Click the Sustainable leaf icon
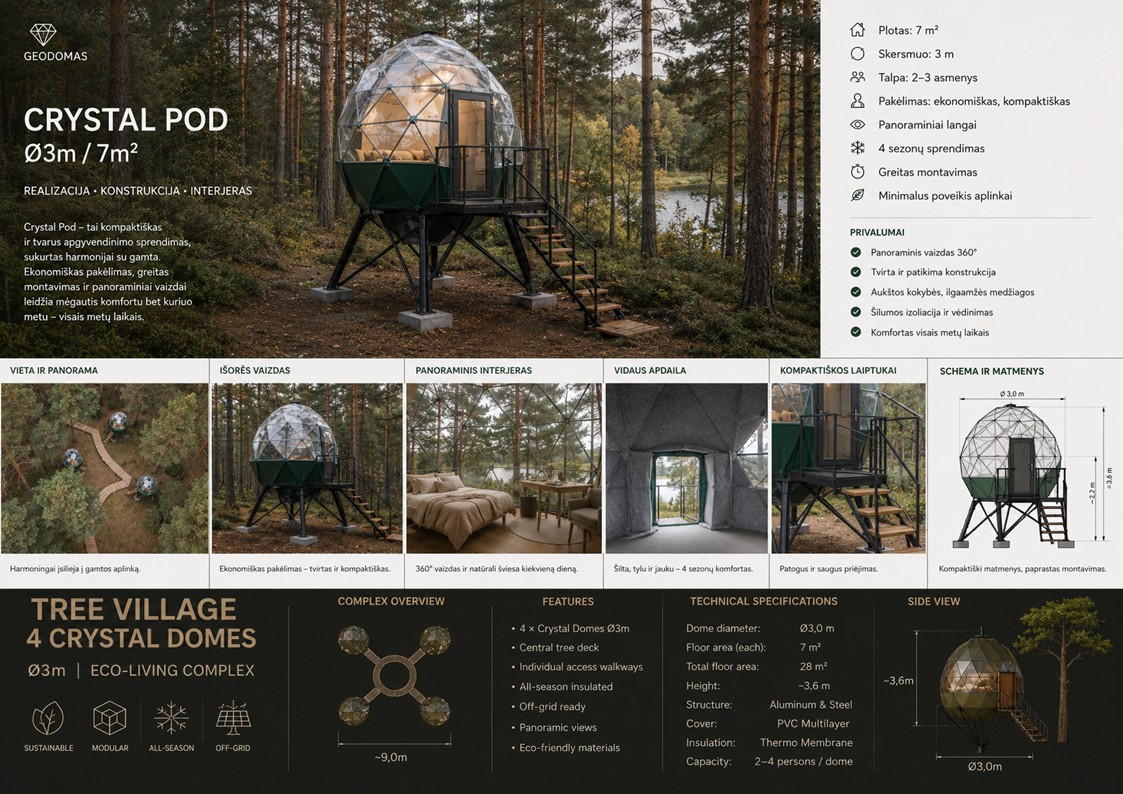This screenshot has height=794, width=1123. pos(48,718)
